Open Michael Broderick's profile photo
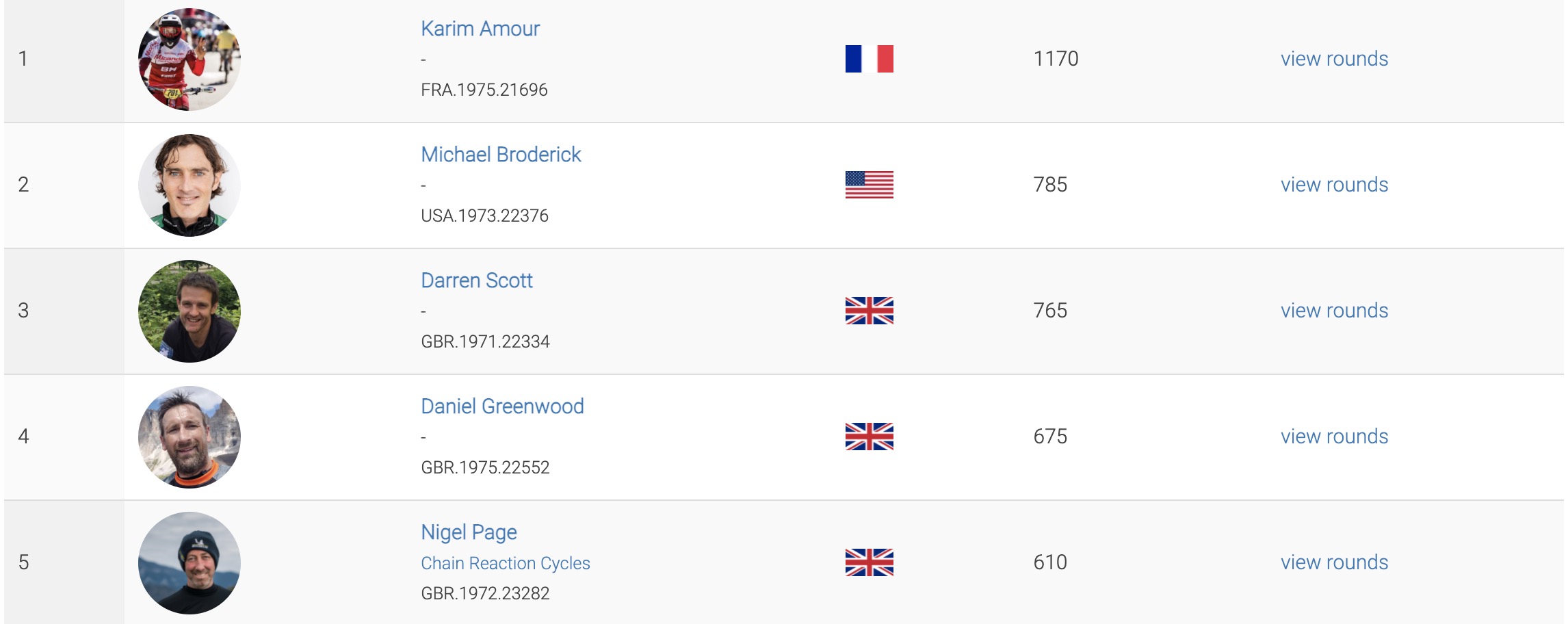The image size is (1568, 624). [190, 185]
